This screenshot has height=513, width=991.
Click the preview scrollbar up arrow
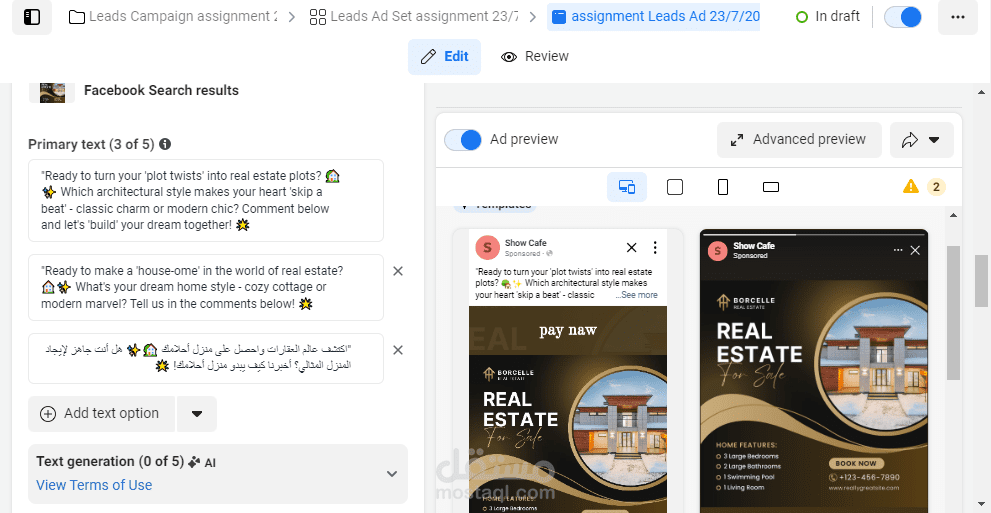954,216
